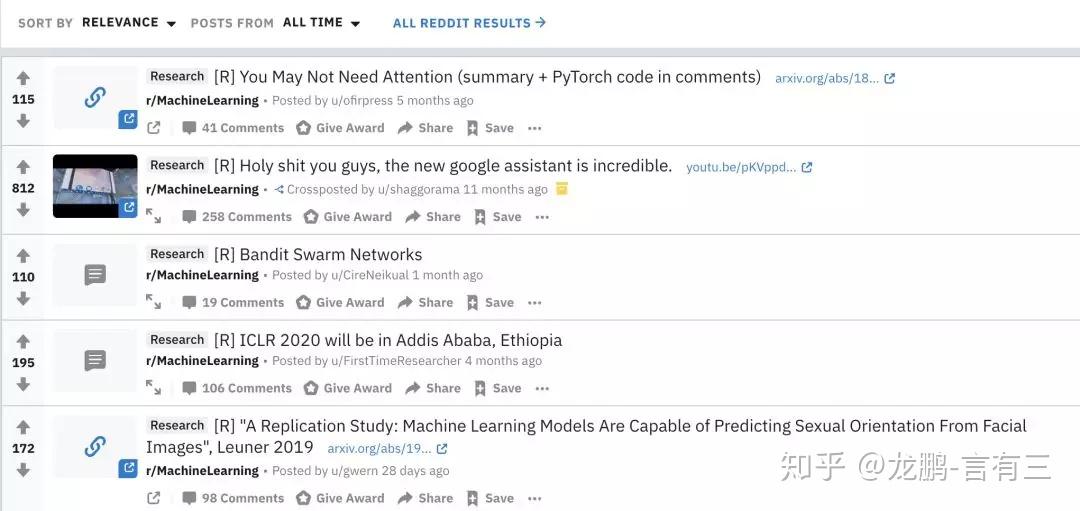Click Give Award on the ICLR 2020 post
This screenshot has height=511, width=1080.
[x=348, y=388]
